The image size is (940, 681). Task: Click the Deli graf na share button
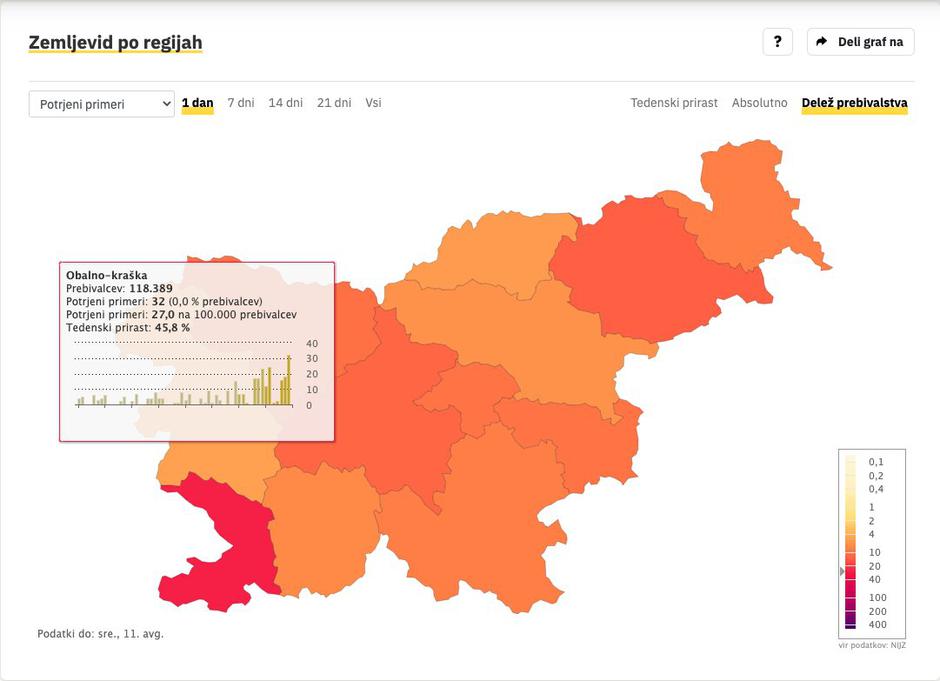point(860,42)
